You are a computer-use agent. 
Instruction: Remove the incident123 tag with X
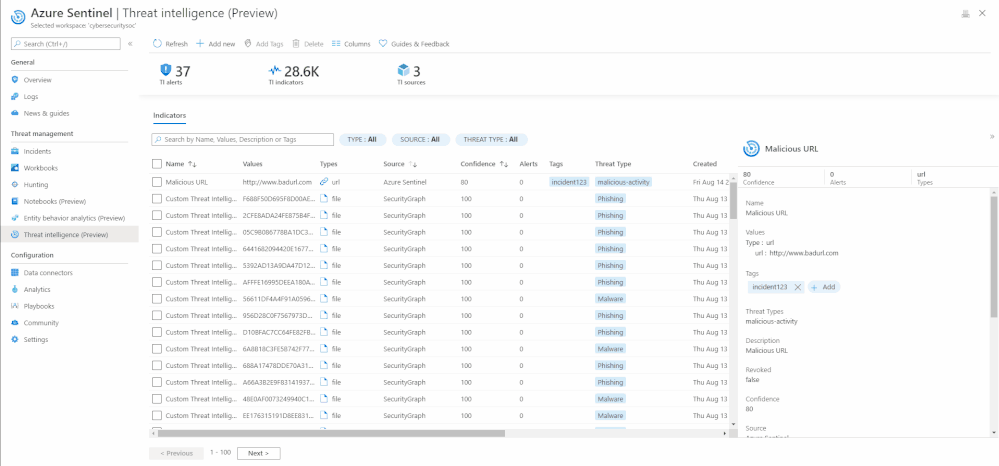coord(797,288)
